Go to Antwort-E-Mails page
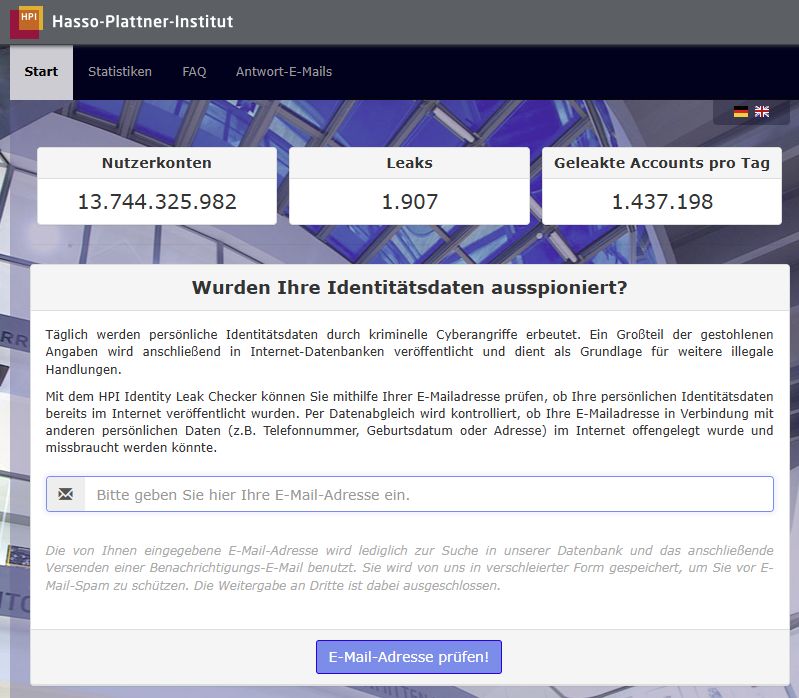This screenshot has height=698, width=799. pos(284,72)
